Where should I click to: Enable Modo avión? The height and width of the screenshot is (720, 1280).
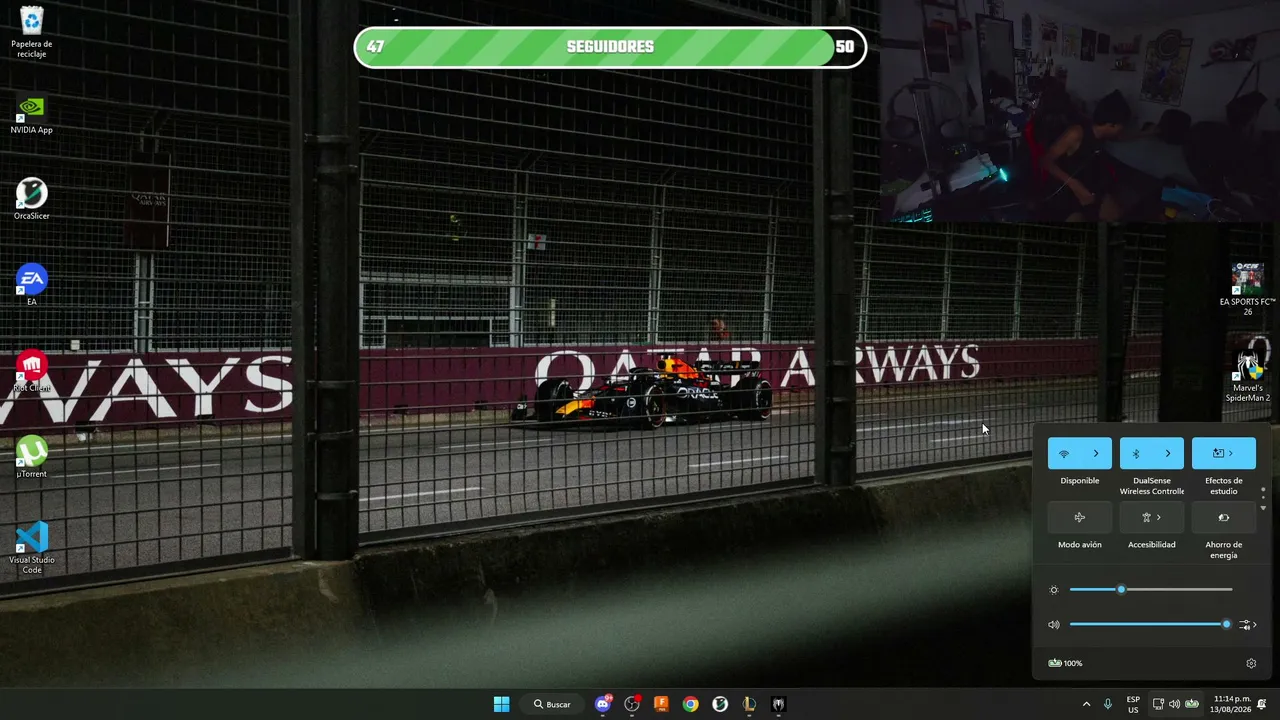coord(1080,518)
